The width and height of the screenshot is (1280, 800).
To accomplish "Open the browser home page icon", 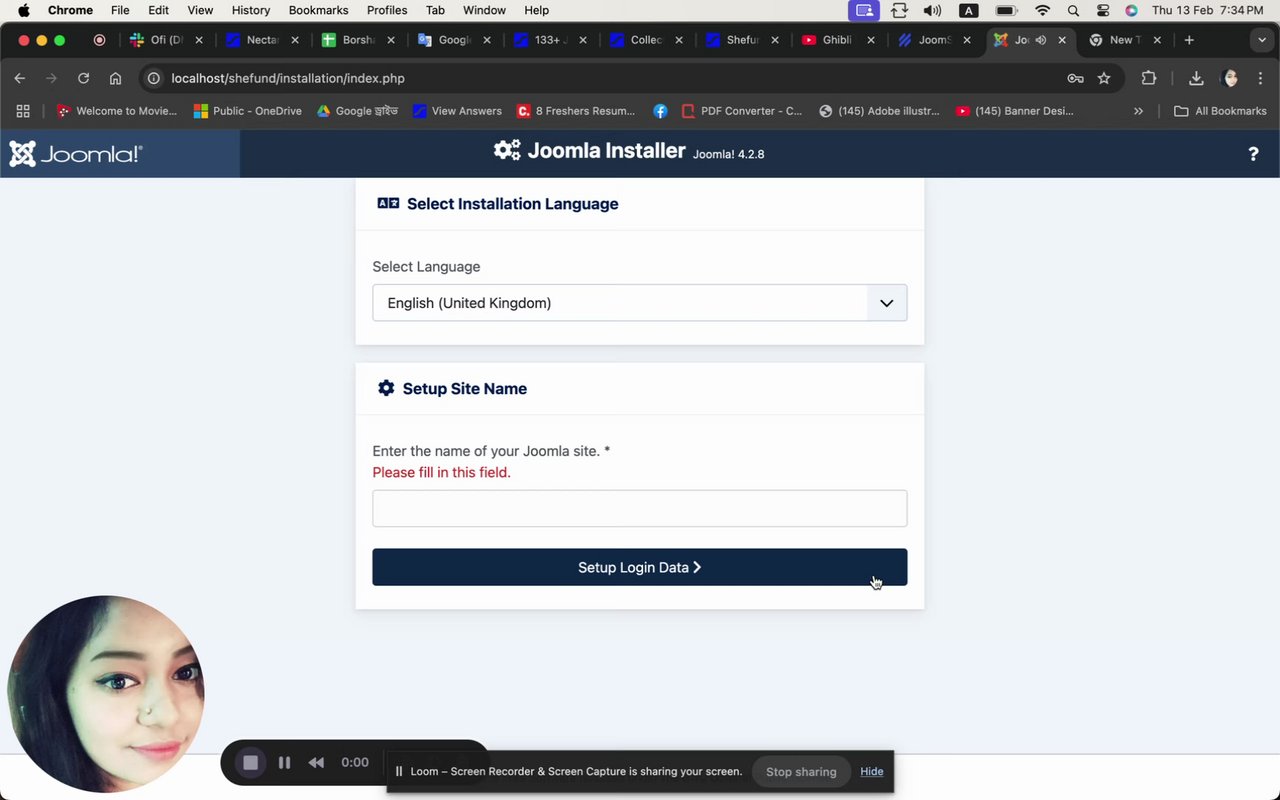I will point(116,78).
